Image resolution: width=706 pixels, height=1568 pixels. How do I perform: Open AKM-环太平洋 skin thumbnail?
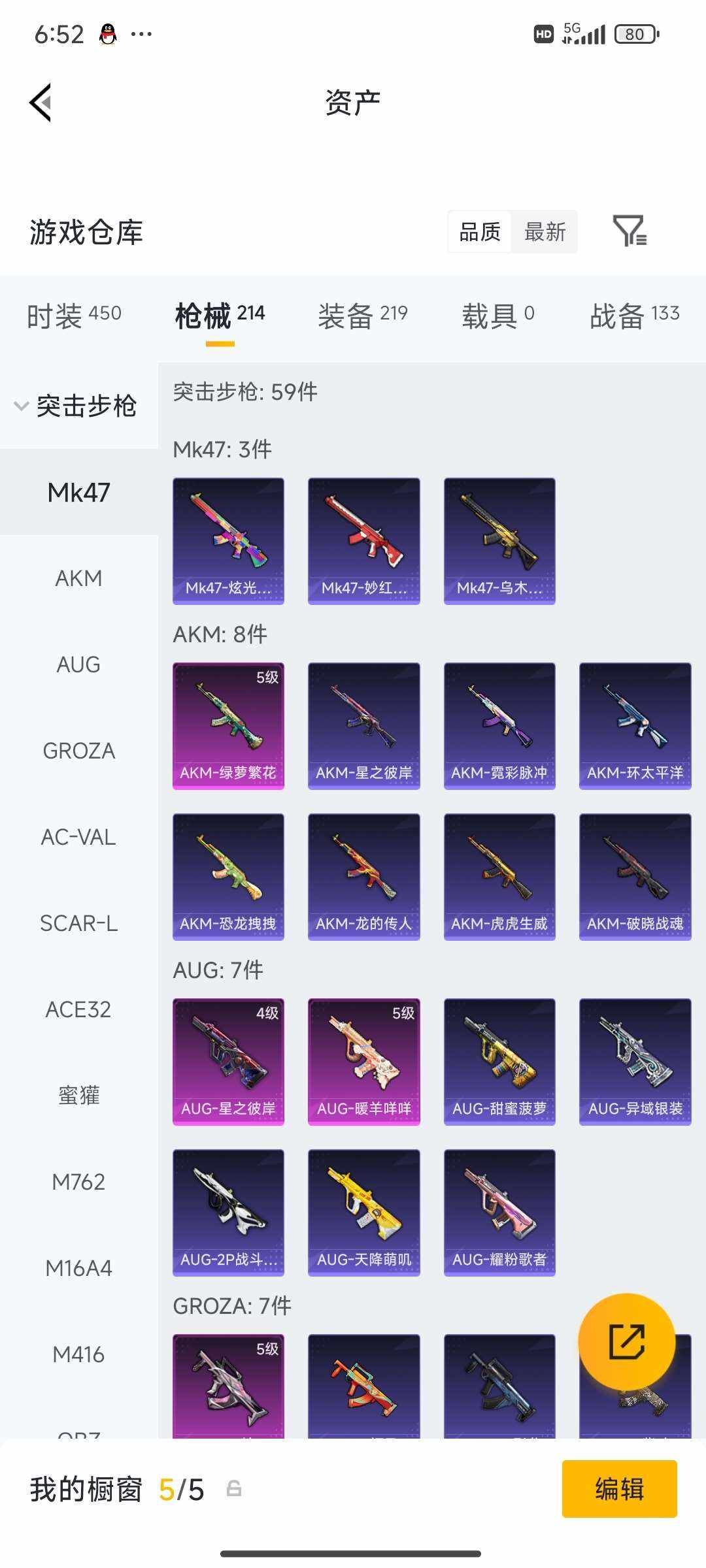tap(635, 726)
